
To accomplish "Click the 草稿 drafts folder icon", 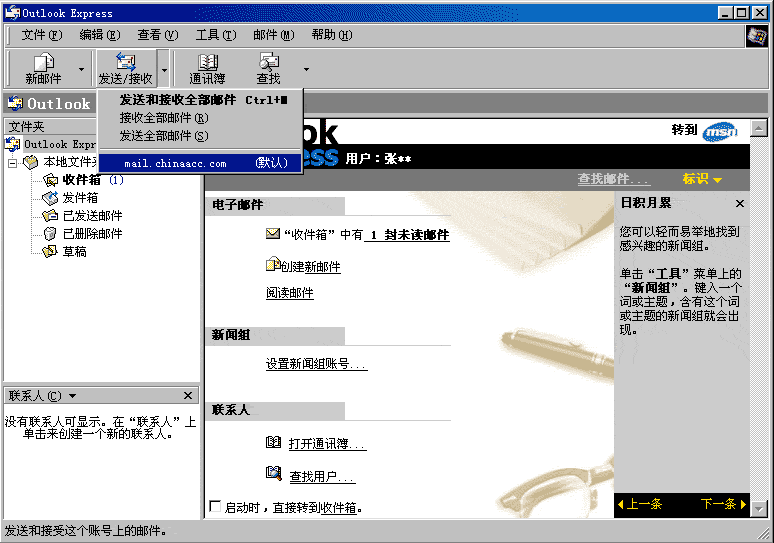I will click(x=50, y=251).
